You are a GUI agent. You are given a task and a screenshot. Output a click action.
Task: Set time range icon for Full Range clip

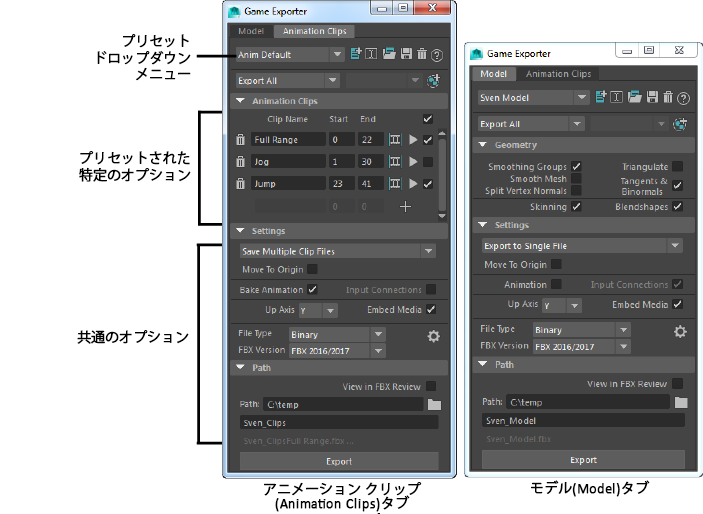(x=395, y=139)
